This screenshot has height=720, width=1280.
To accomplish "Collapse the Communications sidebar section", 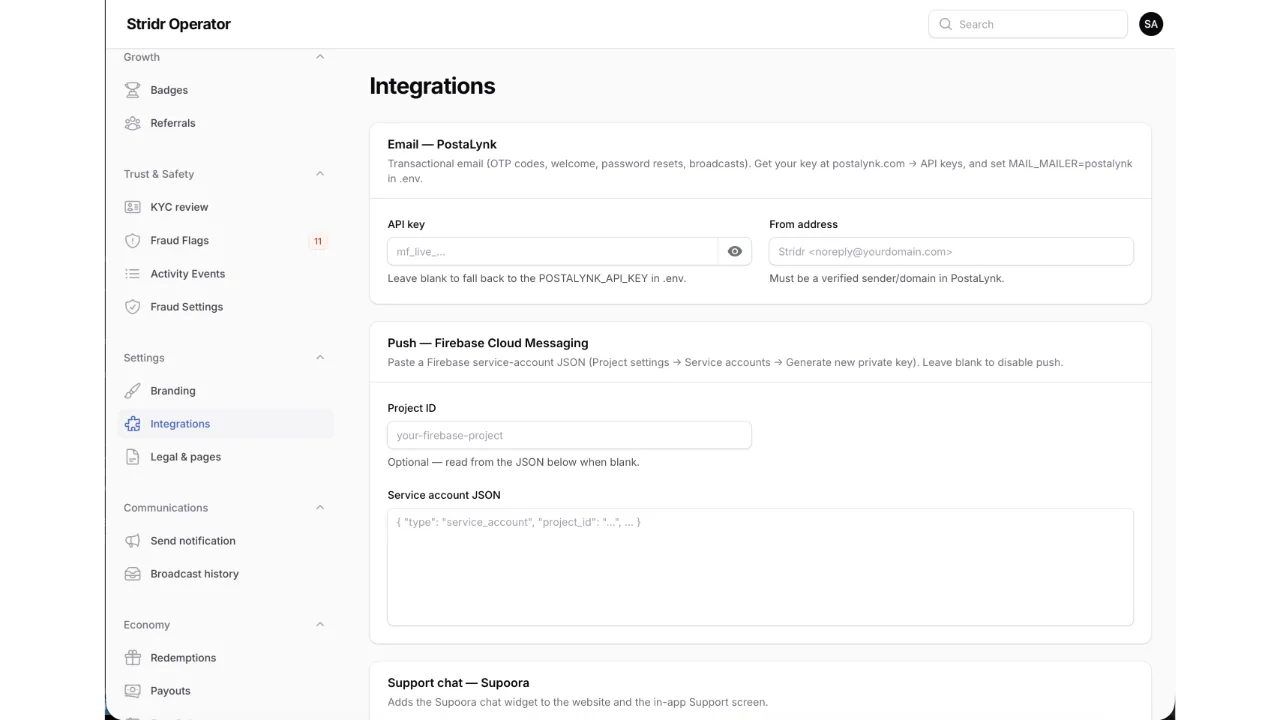I will pyautogui.click(x=320, y=508).
